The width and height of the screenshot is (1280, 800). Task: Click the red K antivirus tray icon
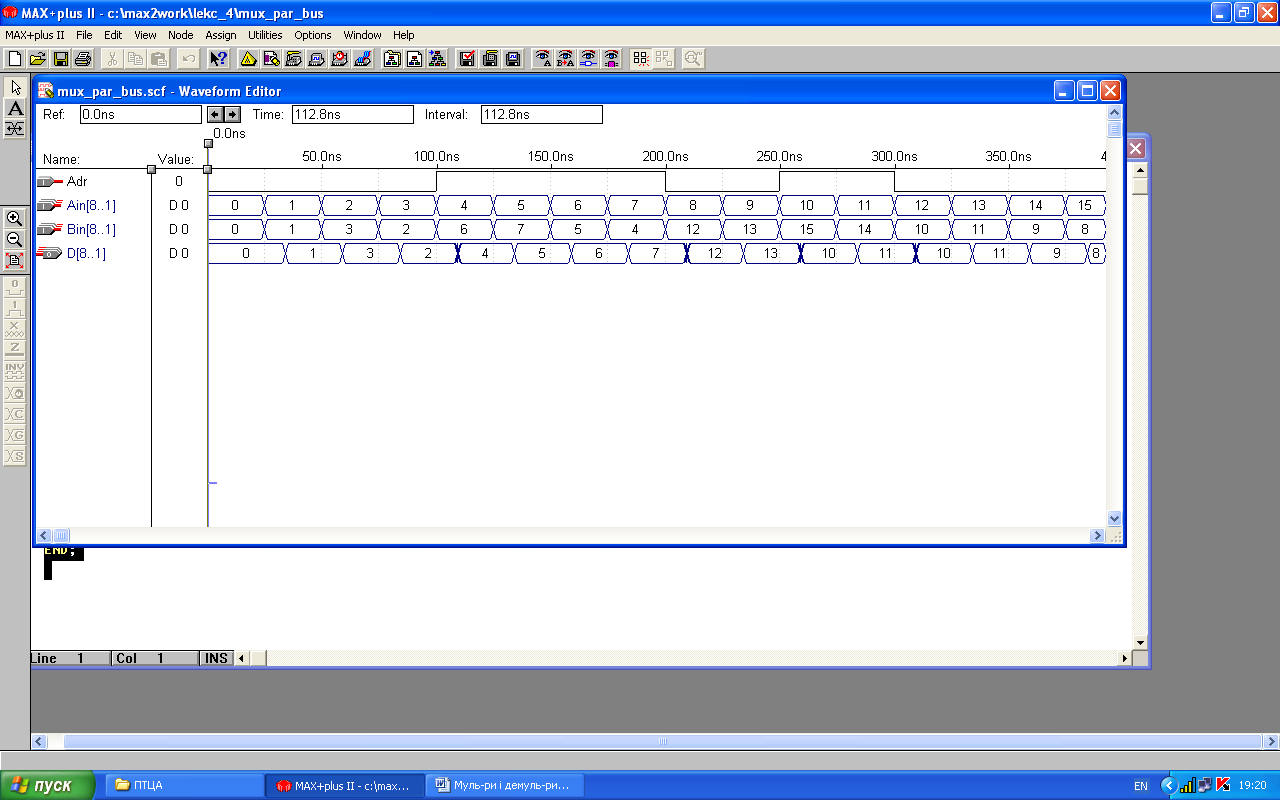click(x=1223, y=785)
